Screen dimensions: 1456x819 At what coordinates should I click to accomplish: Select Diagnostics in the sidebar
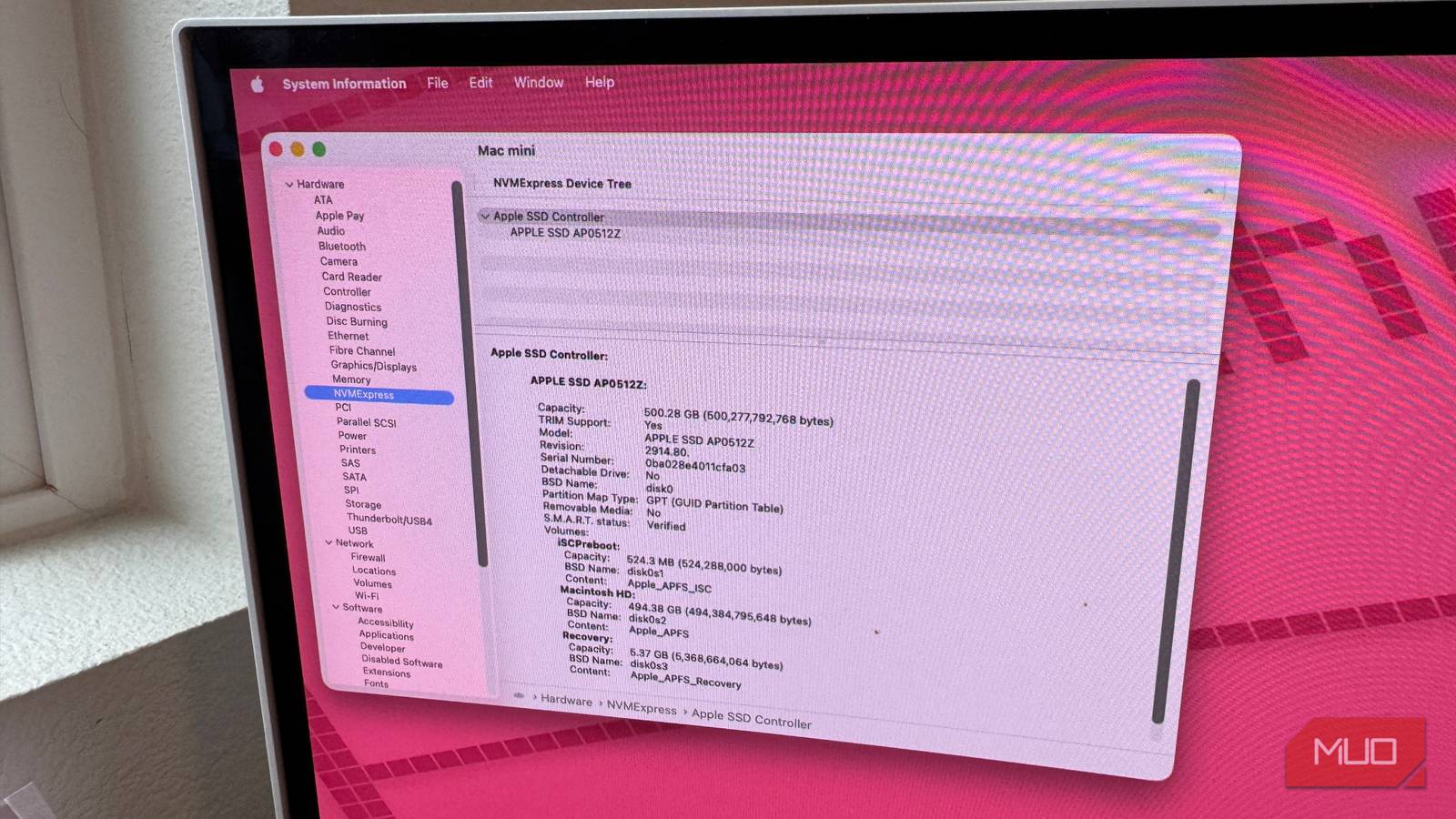[x=353, y=307]
